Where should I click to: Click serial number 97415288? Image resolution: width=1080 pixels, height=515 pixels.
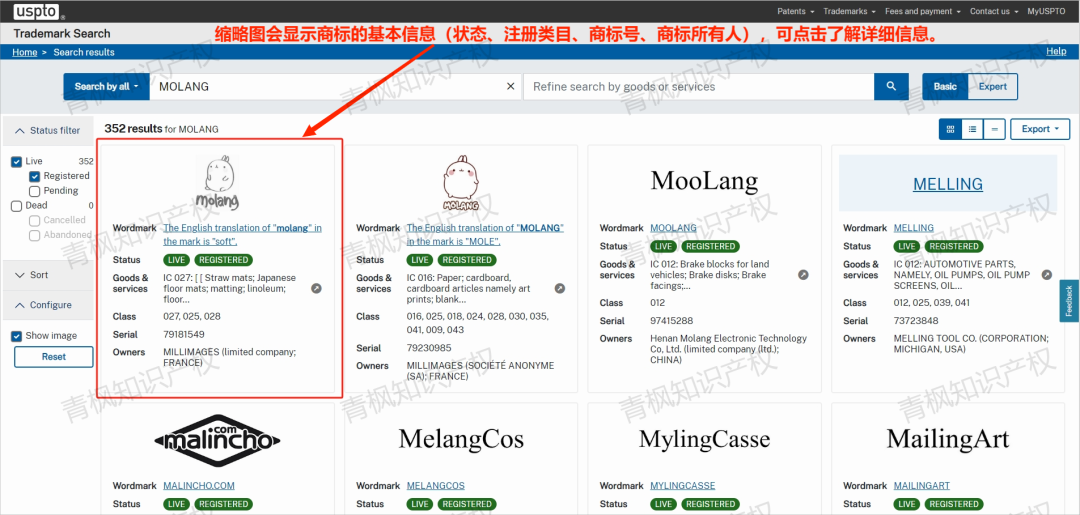tap(672, 321)
